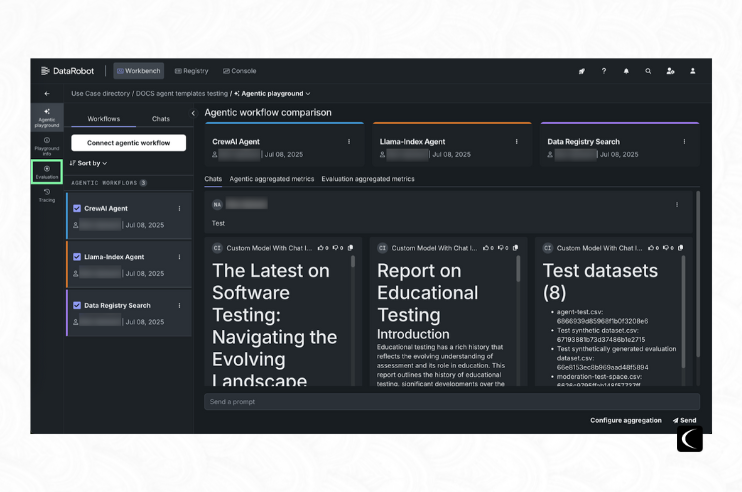Open Use Case directory breadcrumb link
742x492 pixels.
pos(100,94)
